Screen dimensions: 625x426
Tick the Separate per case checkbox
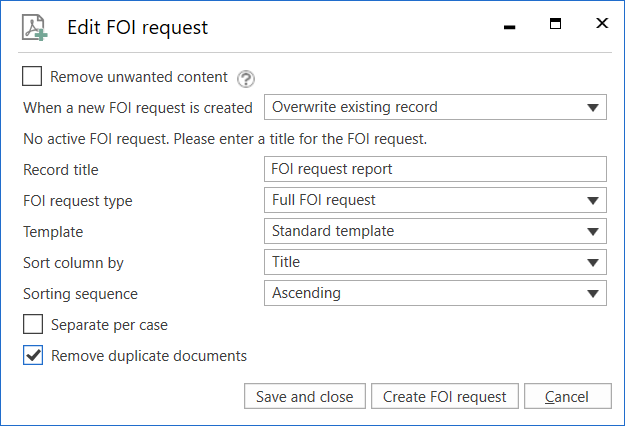tap(33, 325)
